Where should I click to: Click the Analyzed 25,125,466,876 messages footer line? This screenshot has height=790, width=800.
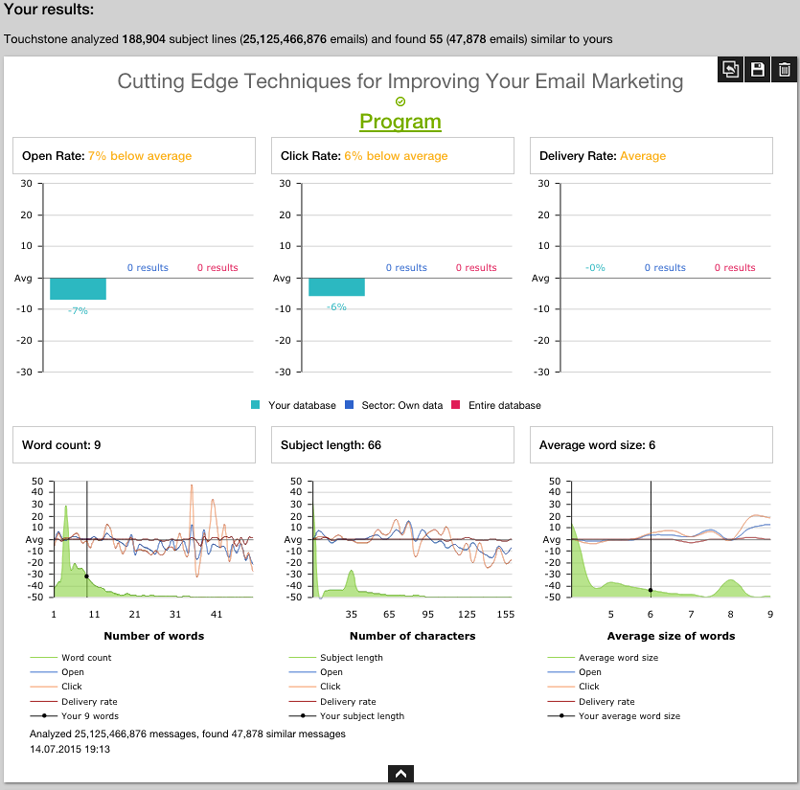(x=187, y=734)
